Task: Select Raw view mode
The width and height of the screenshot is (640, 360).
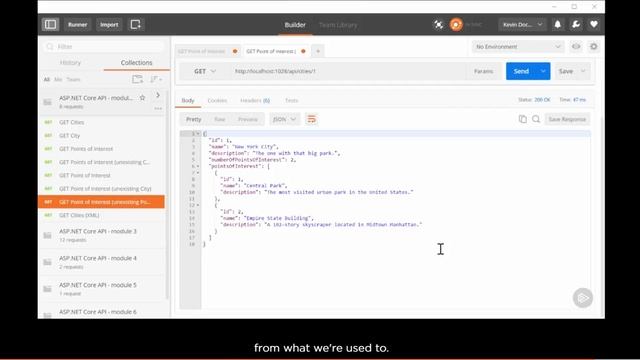Action: [x=220, y=119]
